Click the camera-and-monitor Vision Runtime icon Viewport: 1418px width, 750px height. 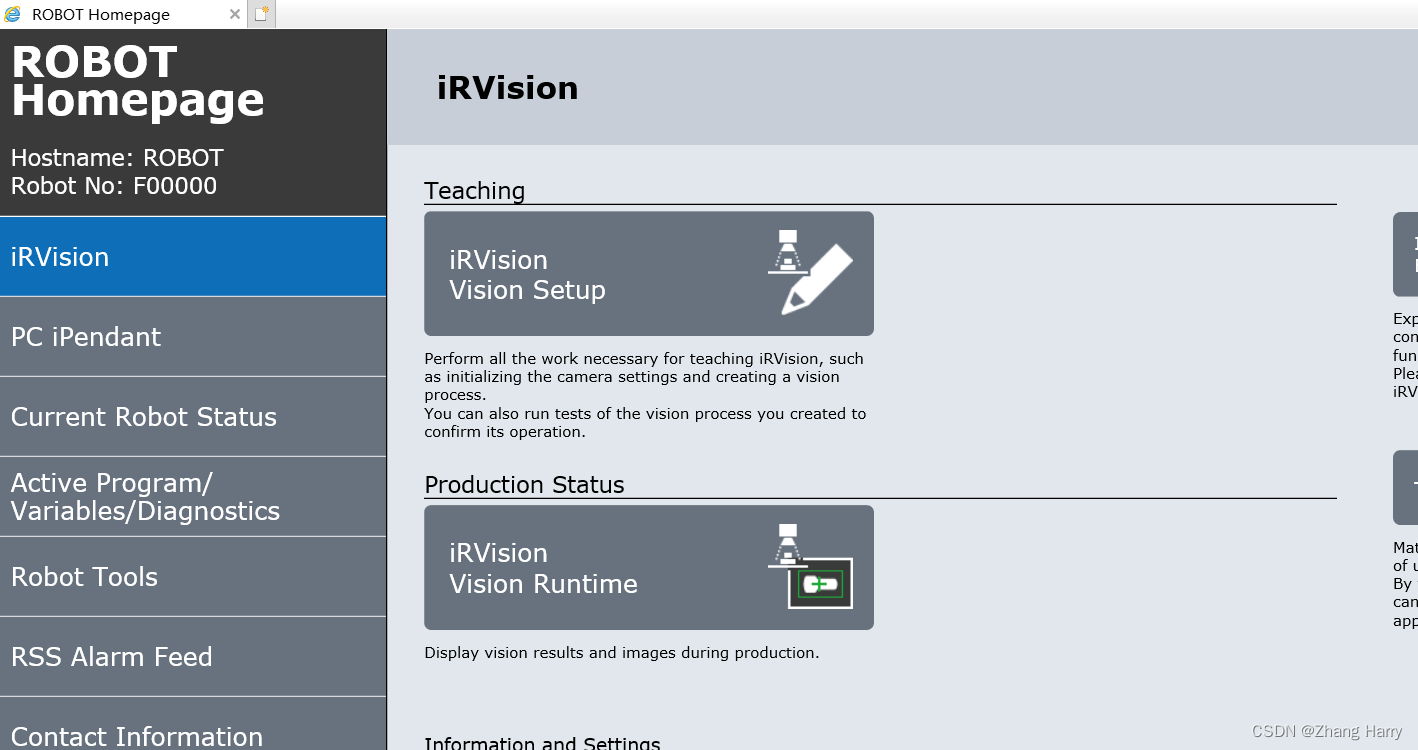pyautogui.click(x=810, y=566)
